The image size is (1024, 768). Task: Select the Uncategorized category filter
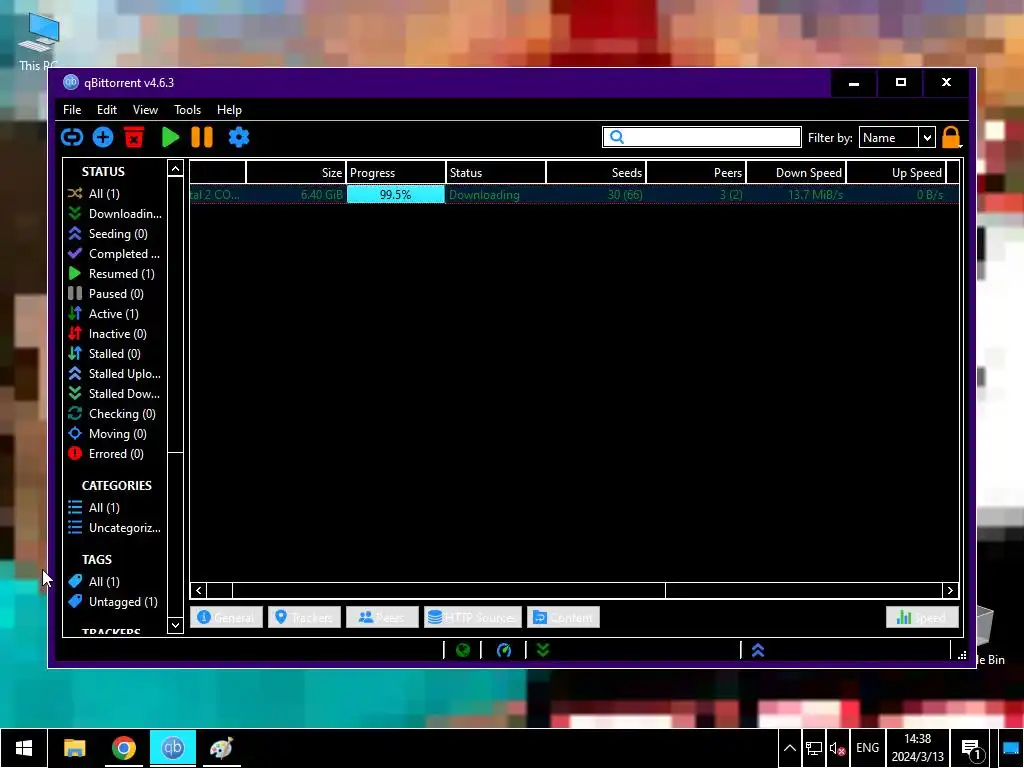click(114, 528)
